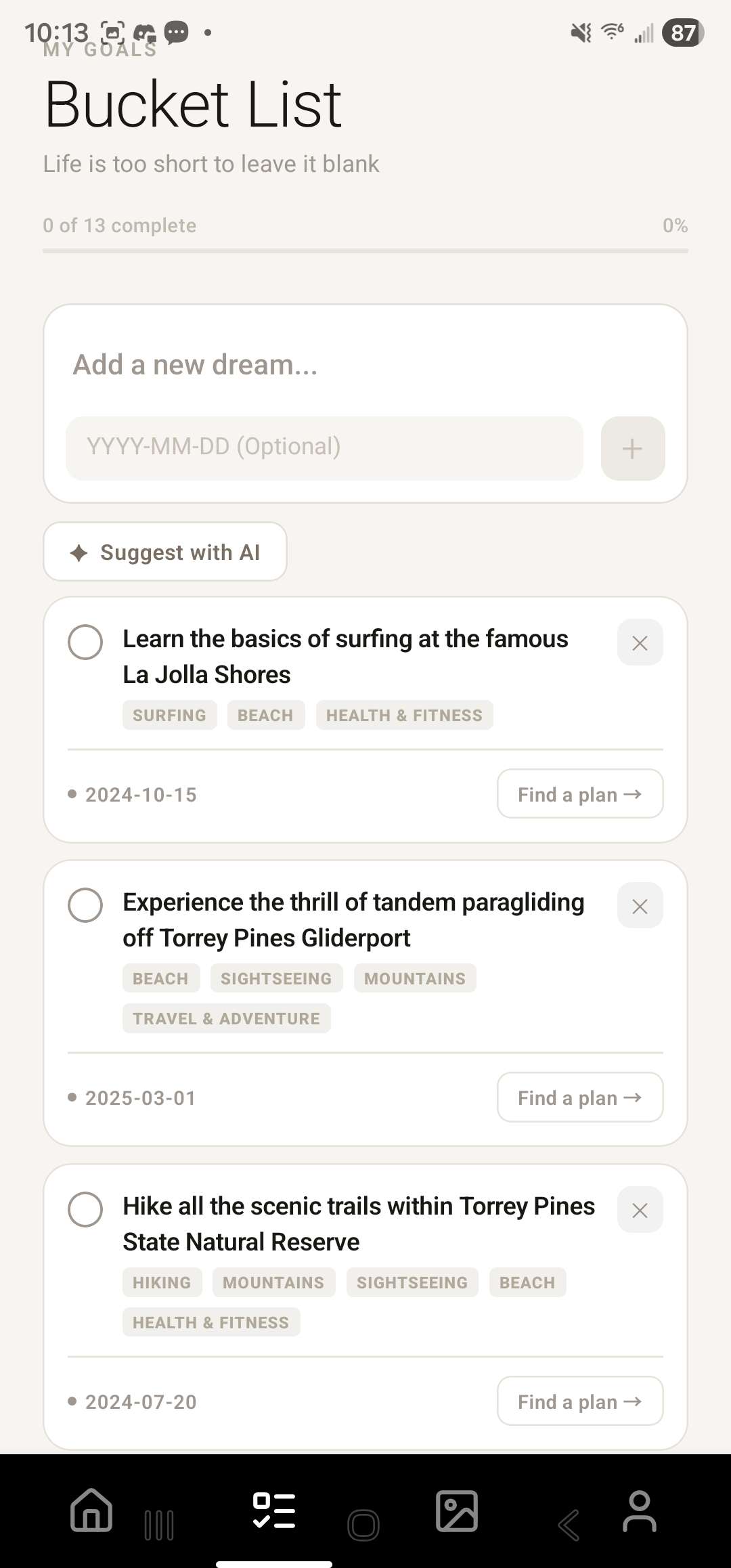Screen dimensions: 731x1568
Task: Delete the Torrey Pines hiking goal
Action: (640, 1210)
